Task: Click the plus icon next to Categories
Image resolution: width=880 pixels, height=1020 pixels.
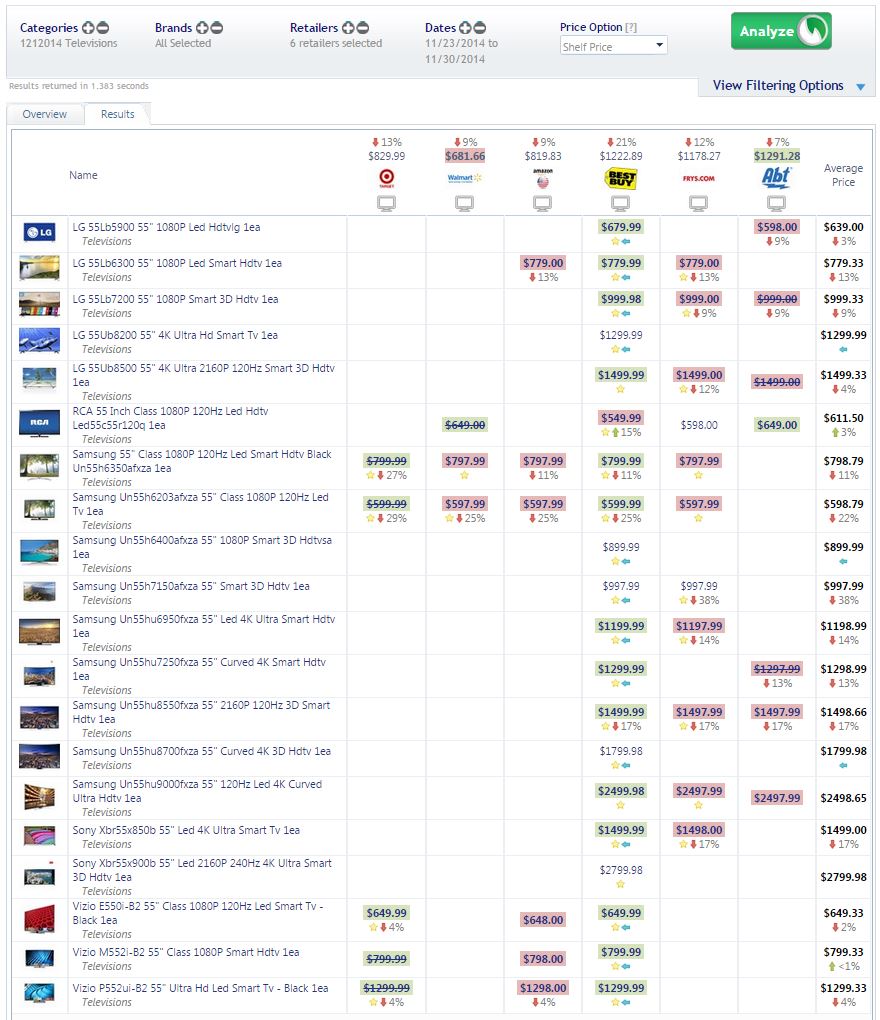Action: pyautogui.click(x=88, y=28)
